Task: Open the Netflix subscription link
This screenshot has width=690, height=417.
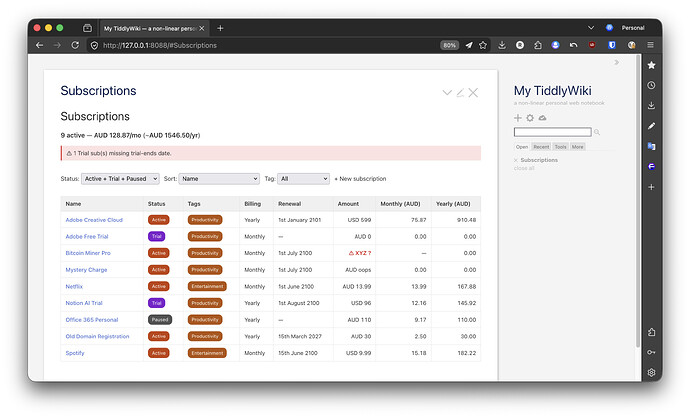Action: tap(74, 286)
